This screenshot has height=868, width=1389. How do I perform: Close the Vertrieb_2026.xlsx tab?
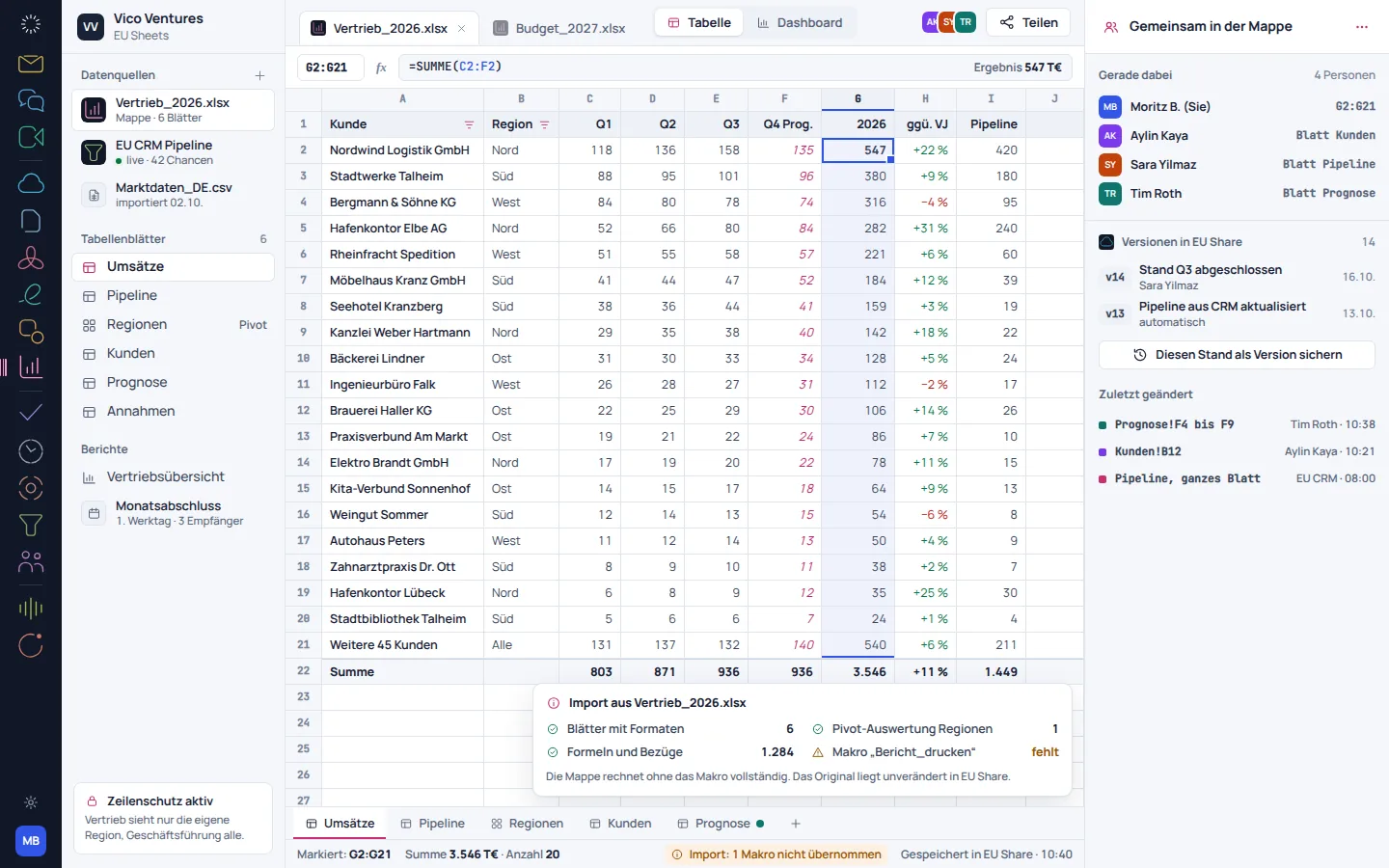pos(461,28)
